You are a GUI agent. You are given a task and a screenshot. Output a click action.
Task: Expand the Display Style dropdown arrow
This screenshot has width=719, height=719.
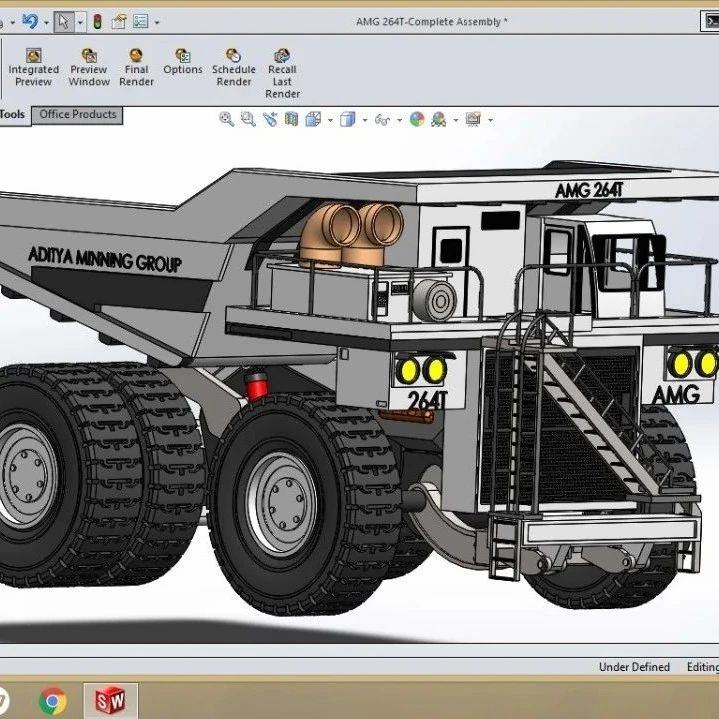[x=365, y=121]
